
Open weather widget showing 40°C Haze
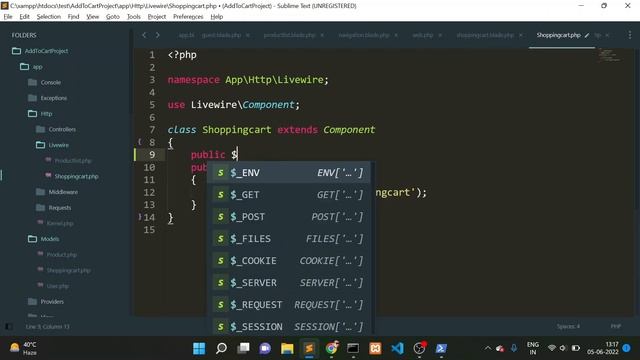pyautogui.click(x=24, y=348)
